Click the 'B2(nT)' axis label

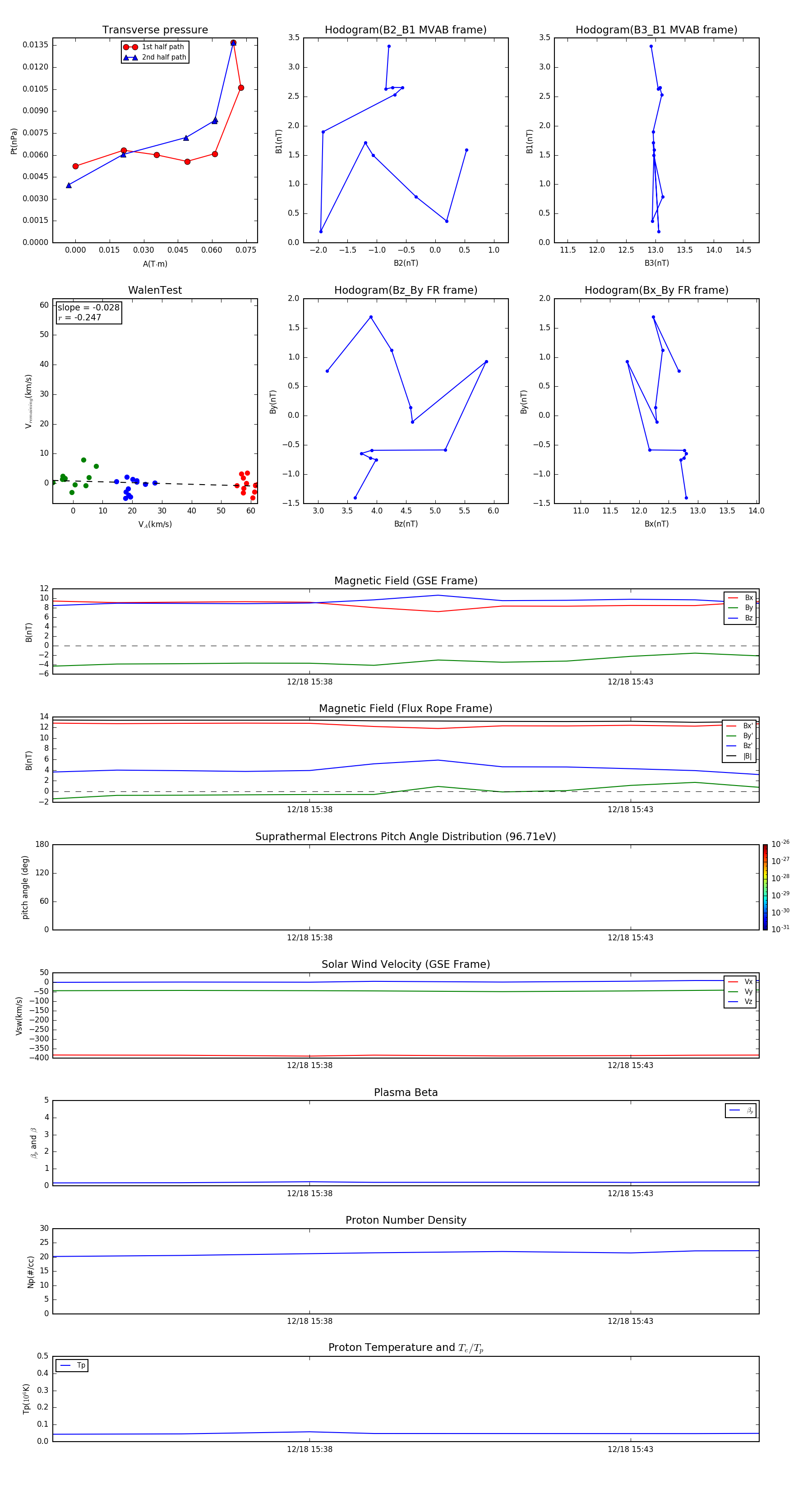[406, 263]
